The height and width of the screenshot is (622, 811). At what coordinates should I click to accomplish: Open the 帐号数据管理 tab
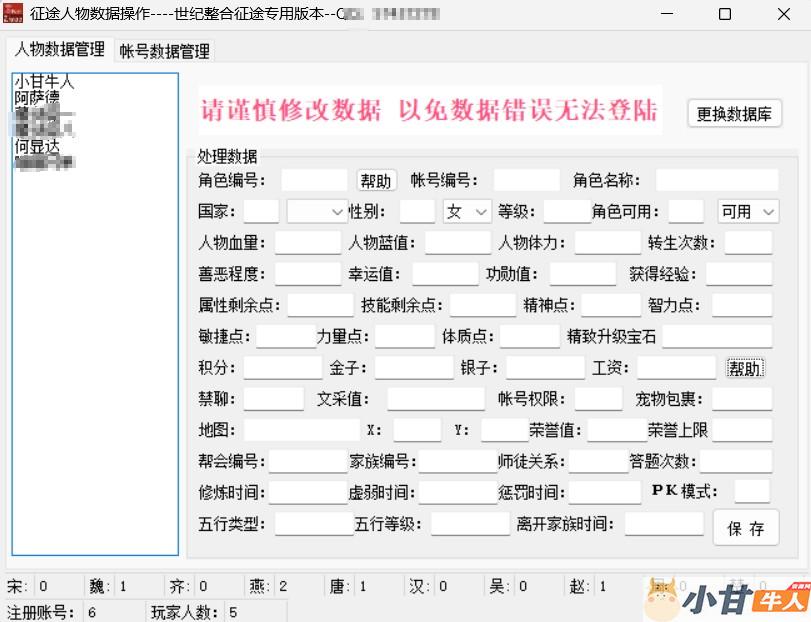pyautogui.click(x=164, y=51)
